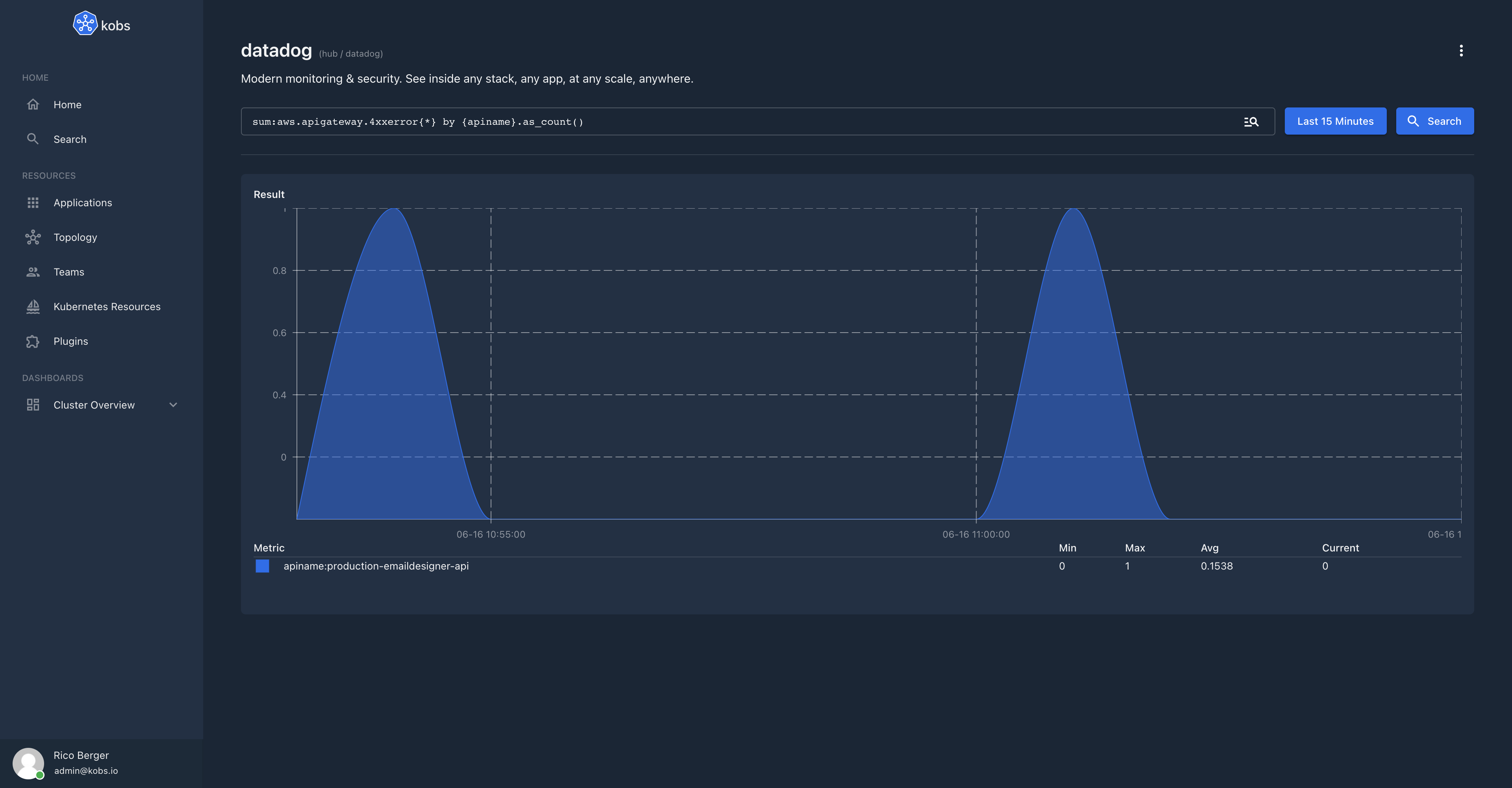The width and height of the screenshot is (1512, 788).
Task: Click the Kubernetes Resources ship icon
Action: click(33, 306)
